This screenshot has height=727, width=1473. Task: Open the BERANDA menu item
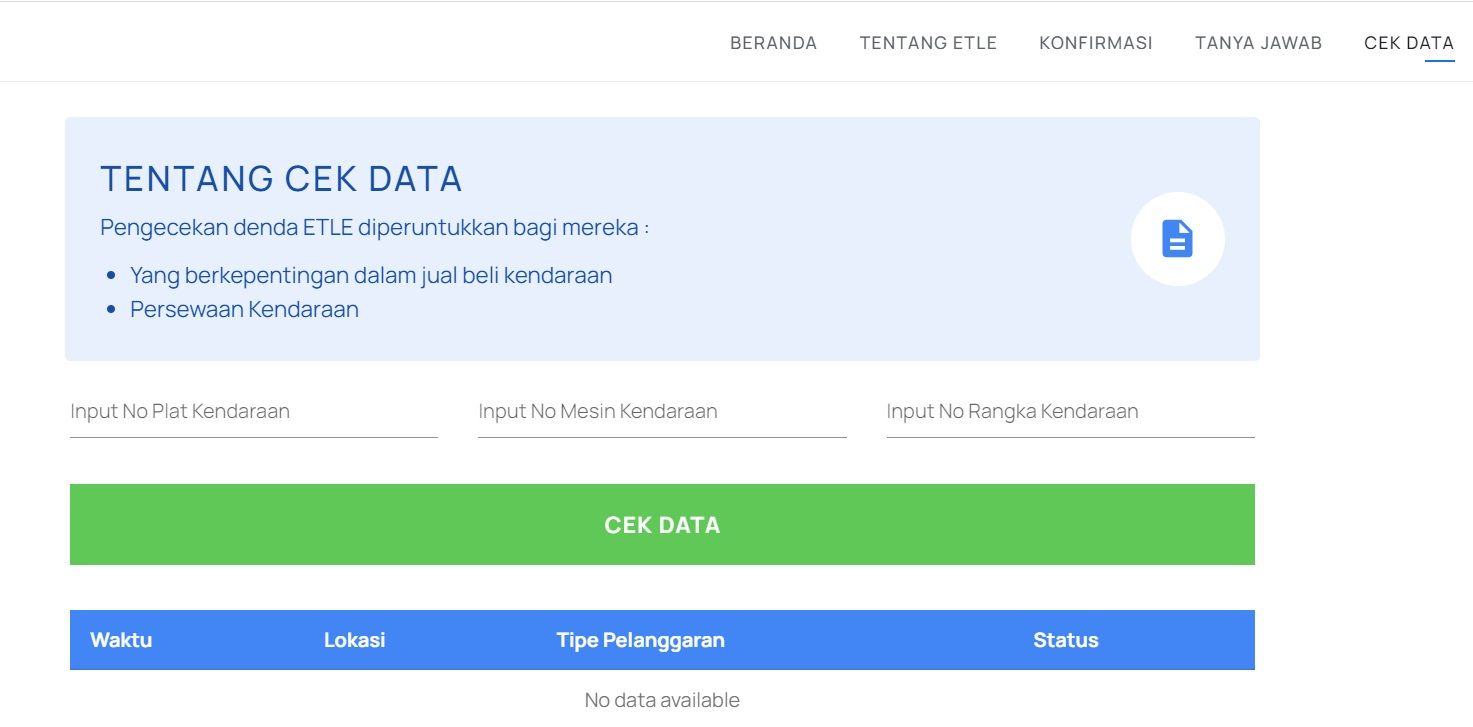[x=773, y=43]
